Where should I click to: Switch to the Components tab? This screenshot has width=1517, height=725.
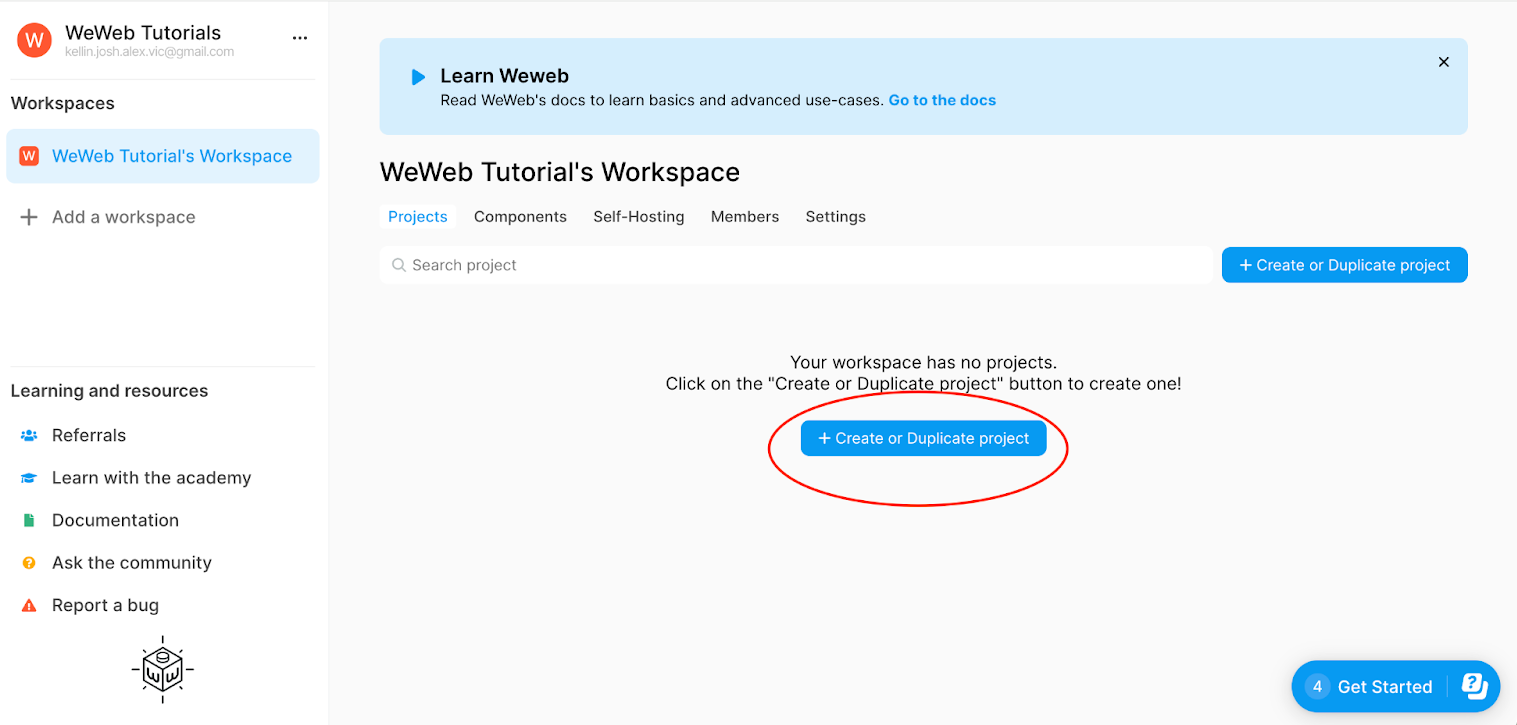click(x=520, y=216)
